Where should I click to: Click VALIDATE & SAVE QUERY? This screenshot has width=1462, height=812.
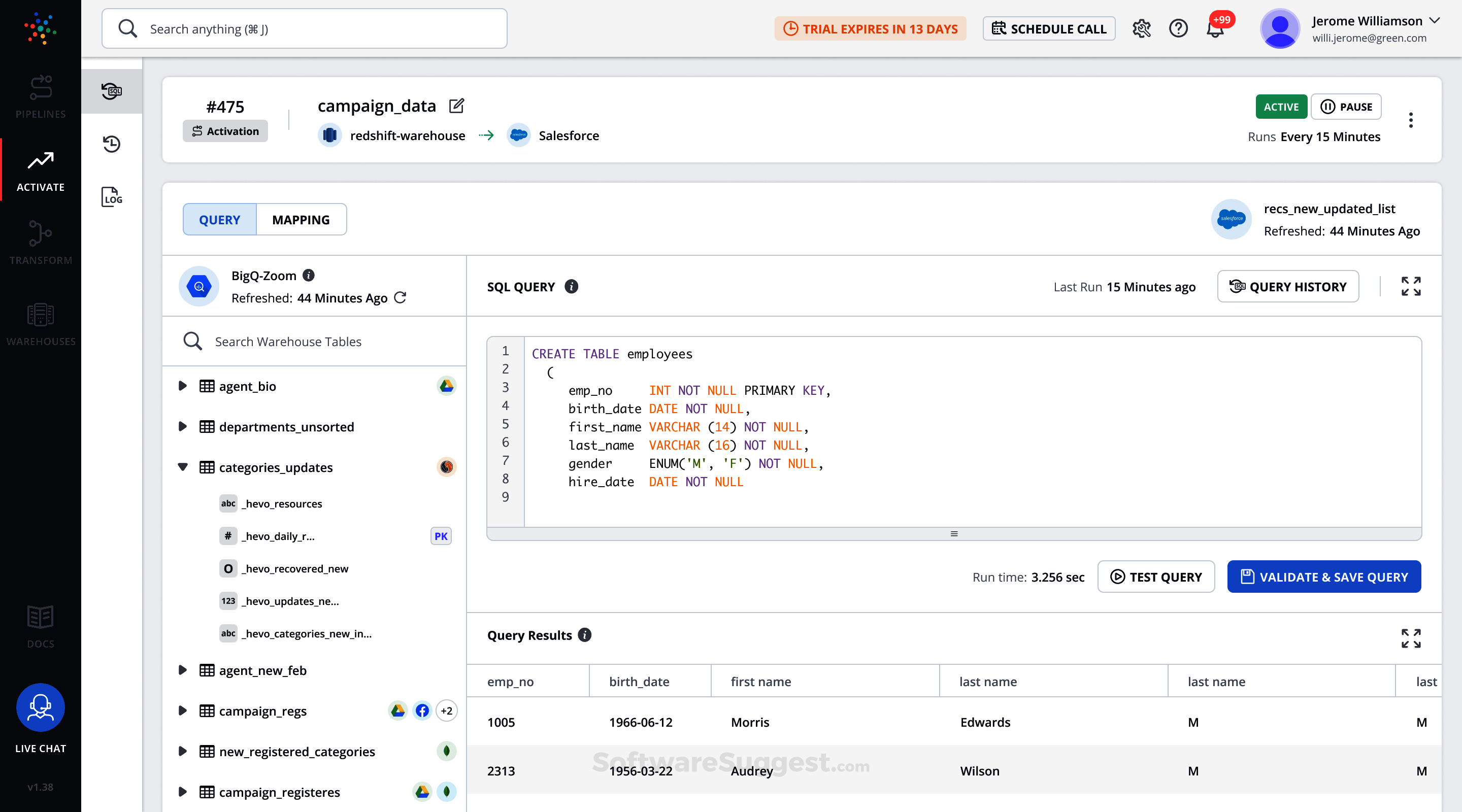(1323, 577)
